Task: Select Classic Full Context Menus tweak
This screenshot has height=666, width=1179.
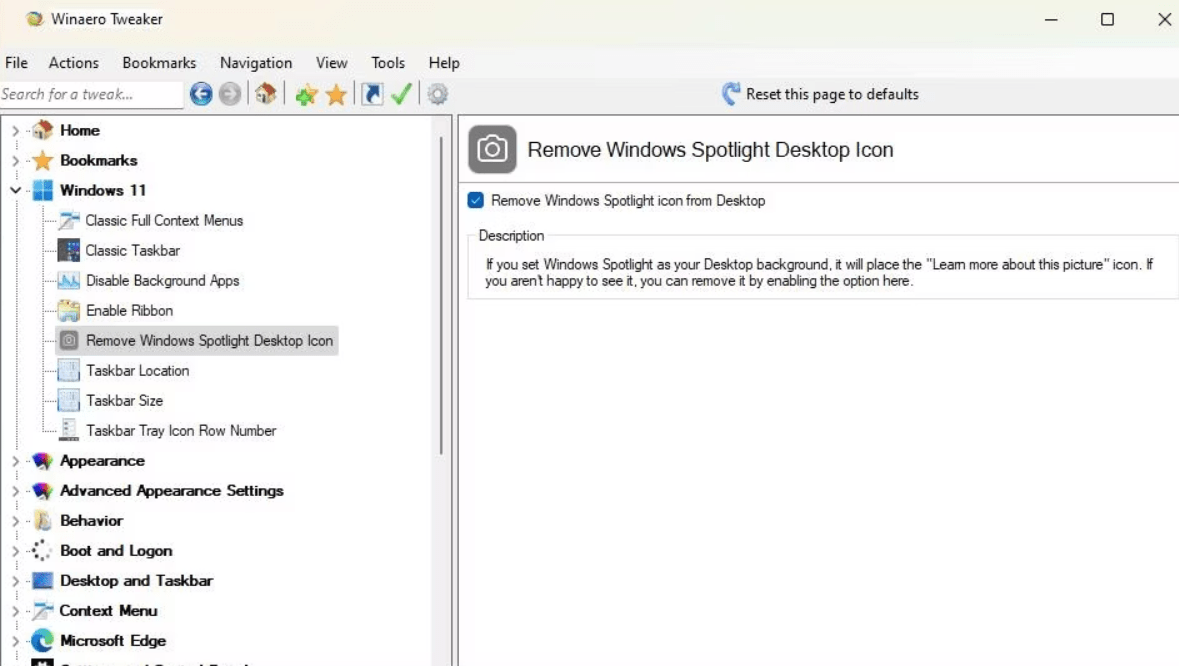Action: coord(165,220)
